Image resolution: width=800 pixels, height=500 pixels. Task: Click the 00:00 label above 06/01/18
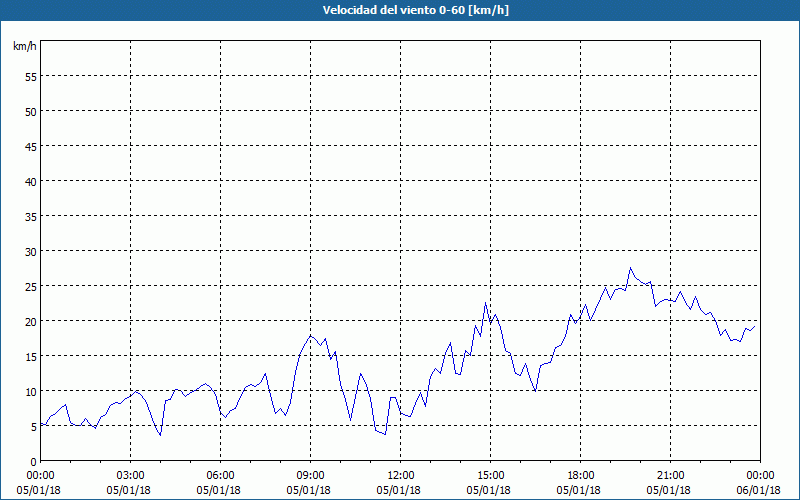tap(761, 476)
